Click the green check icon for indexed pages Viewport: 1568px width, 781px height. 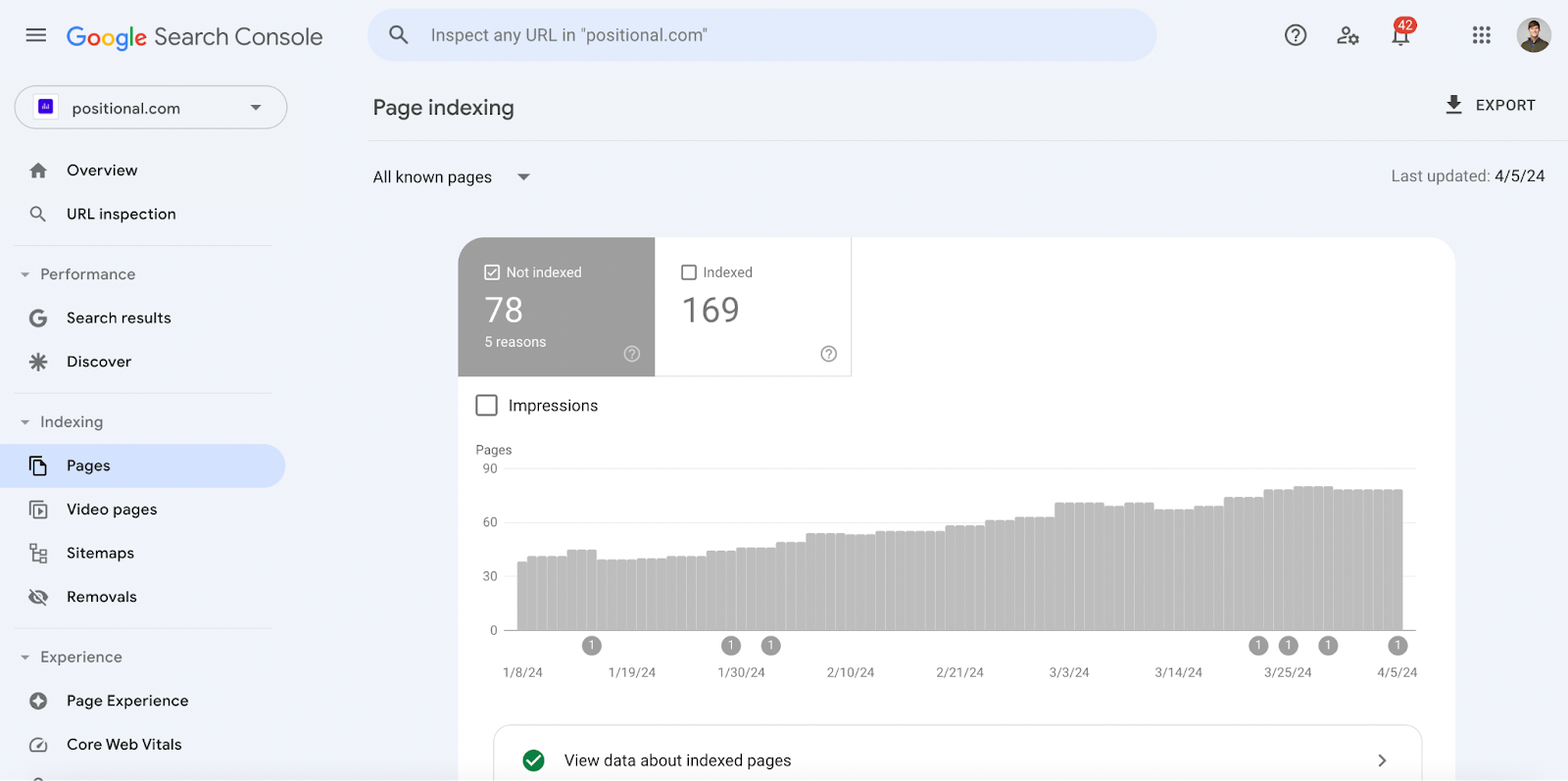tap(533, 760)
